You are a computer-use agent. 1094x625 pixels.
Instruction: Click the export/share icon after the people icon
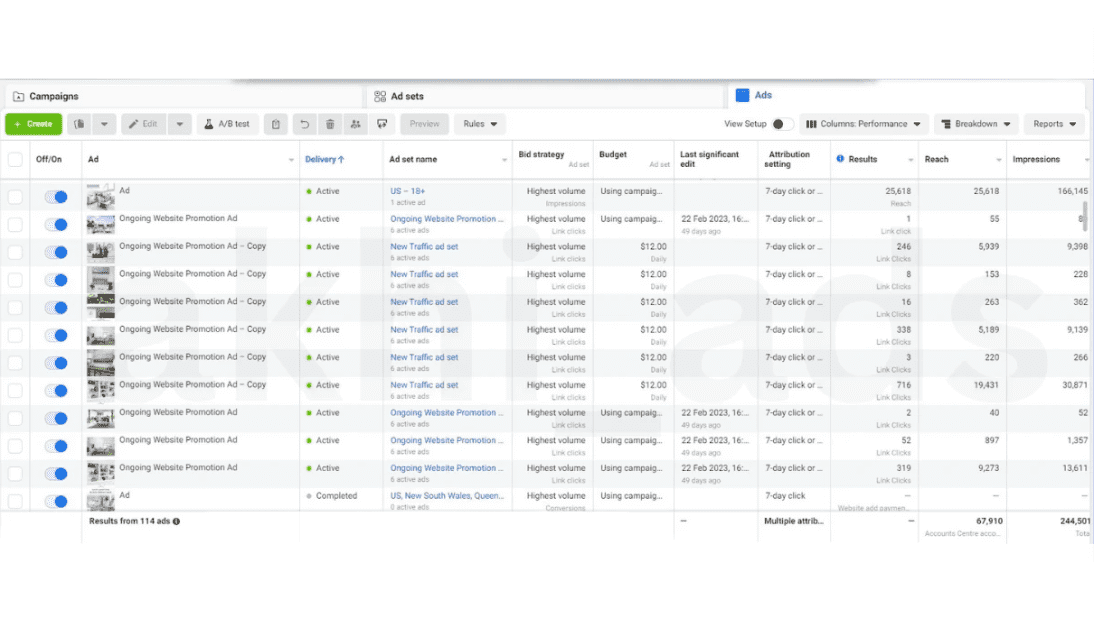click(x=381, y=124)
